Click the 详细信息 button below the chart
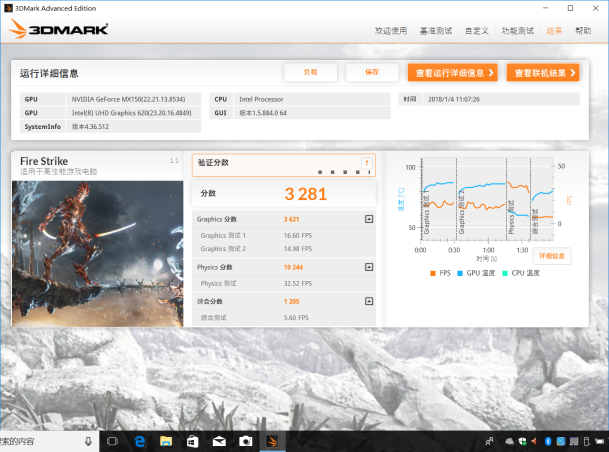 click(552, 256)
